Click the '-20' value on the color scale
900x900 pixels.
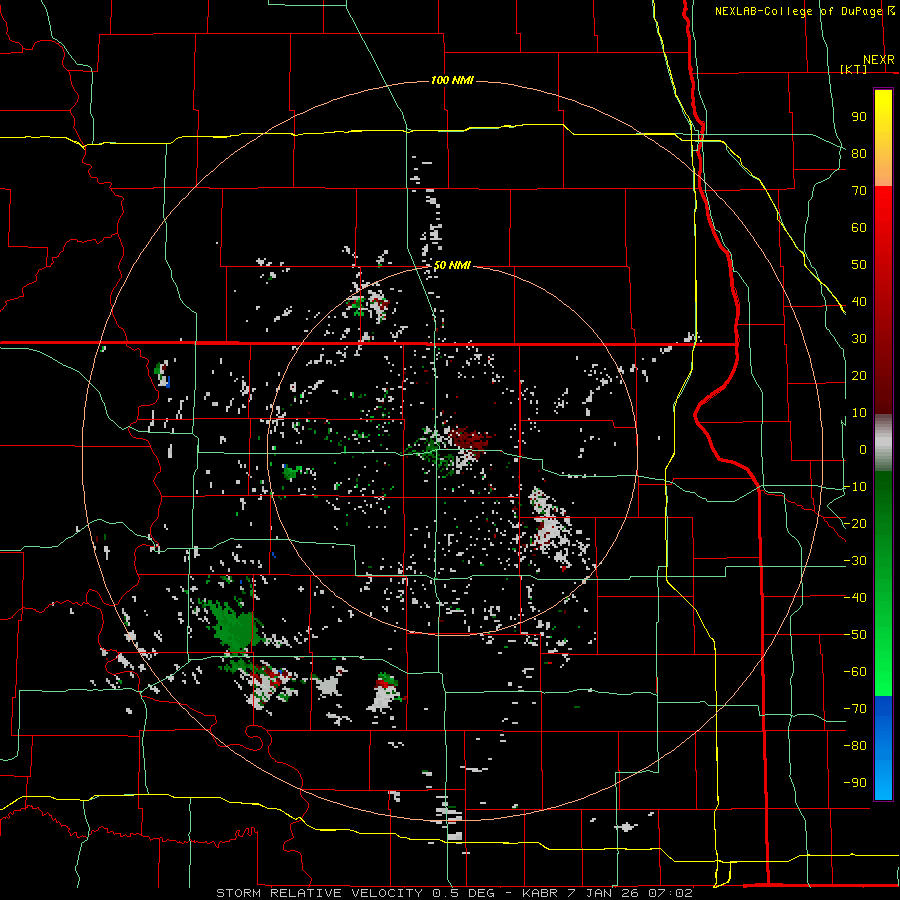pyautogui.click(x=855, y=524)
